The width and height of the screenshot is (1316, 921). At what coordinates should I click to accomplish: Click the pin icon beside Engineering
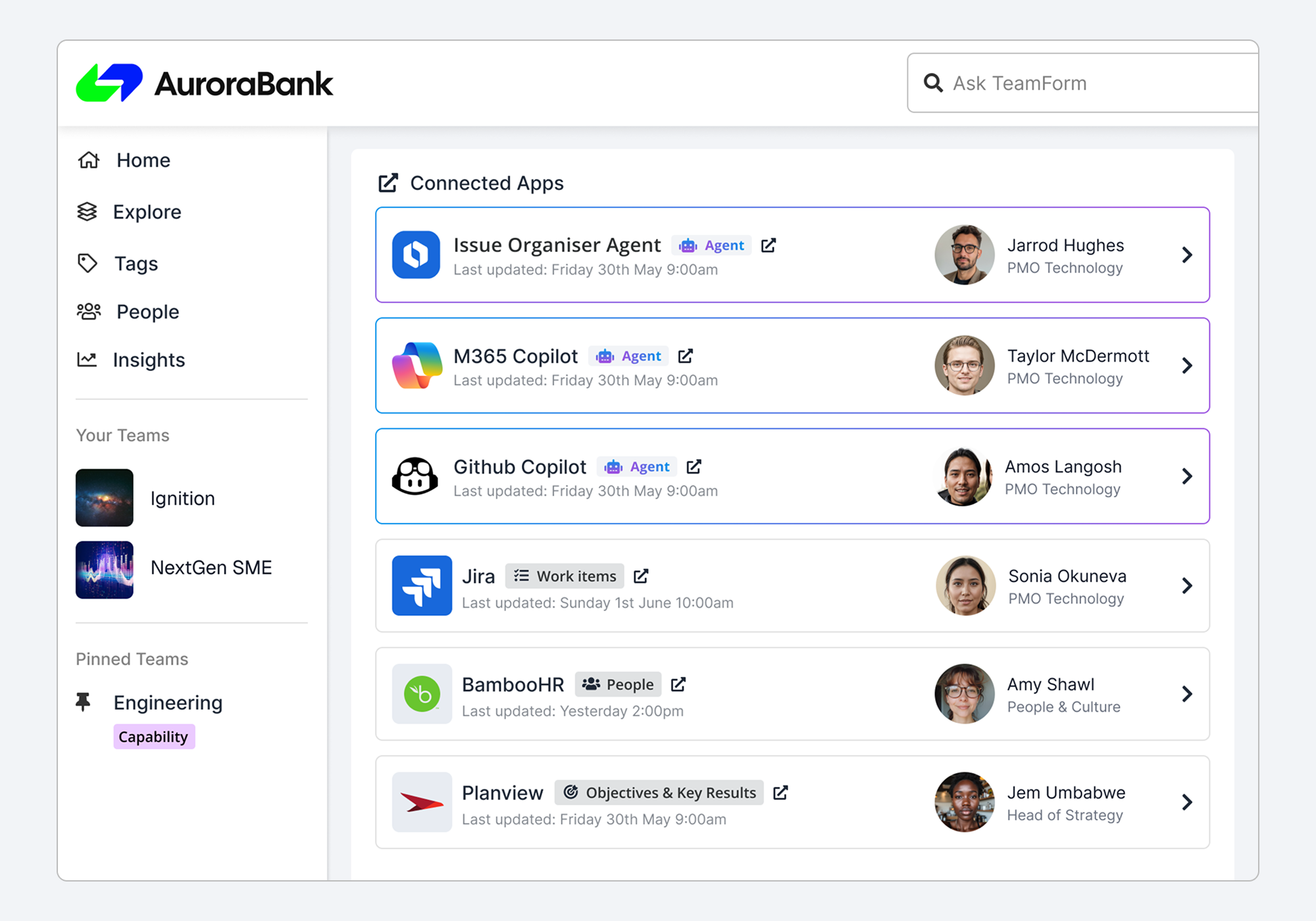tap(84, 703)
